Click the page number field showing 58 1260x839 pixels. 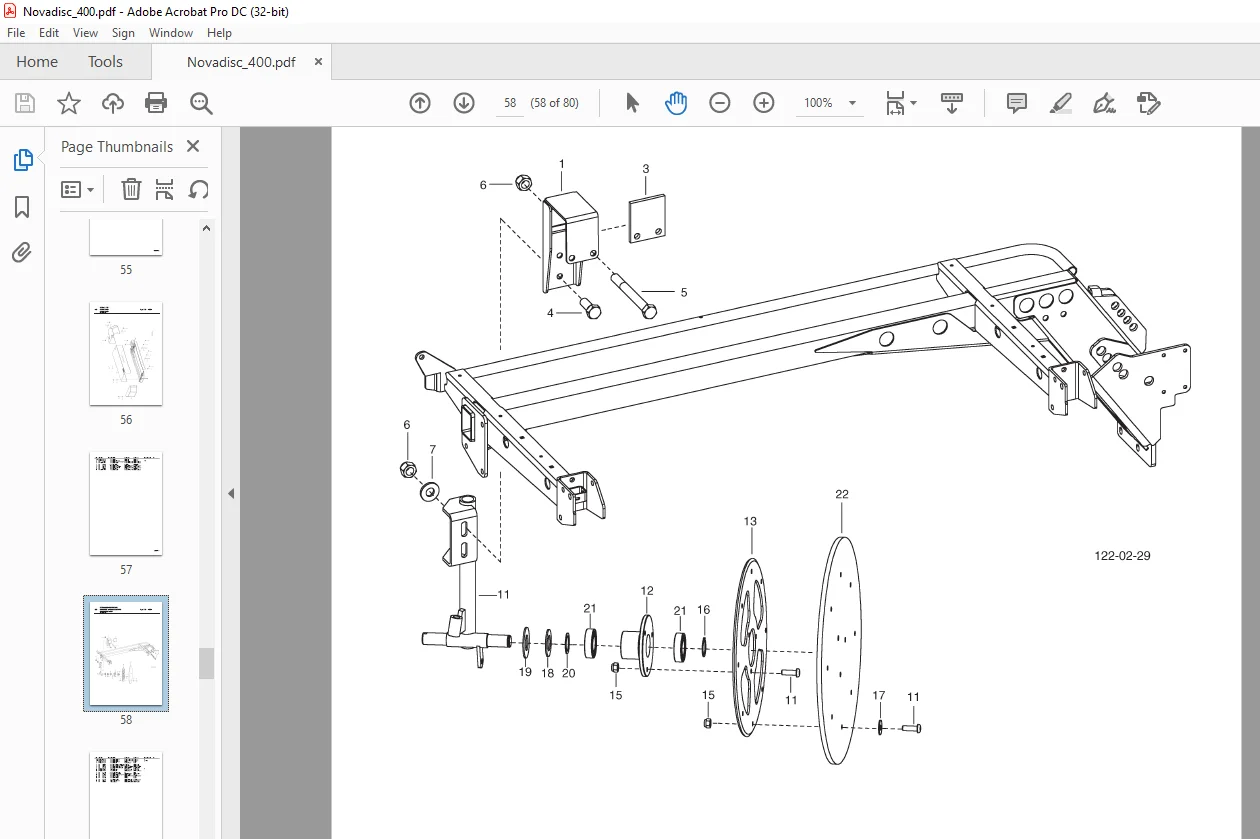(x=510, y=103)
